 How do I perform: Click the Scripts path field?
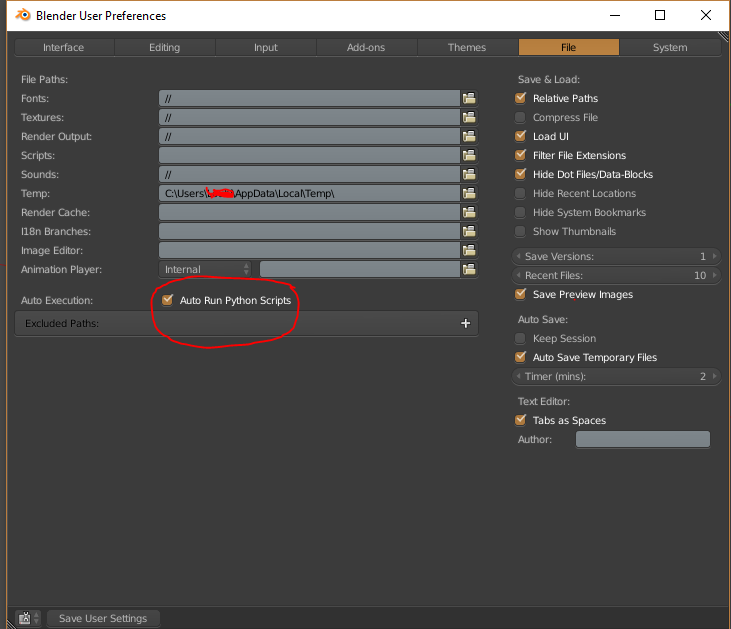[x=310, y=155]
